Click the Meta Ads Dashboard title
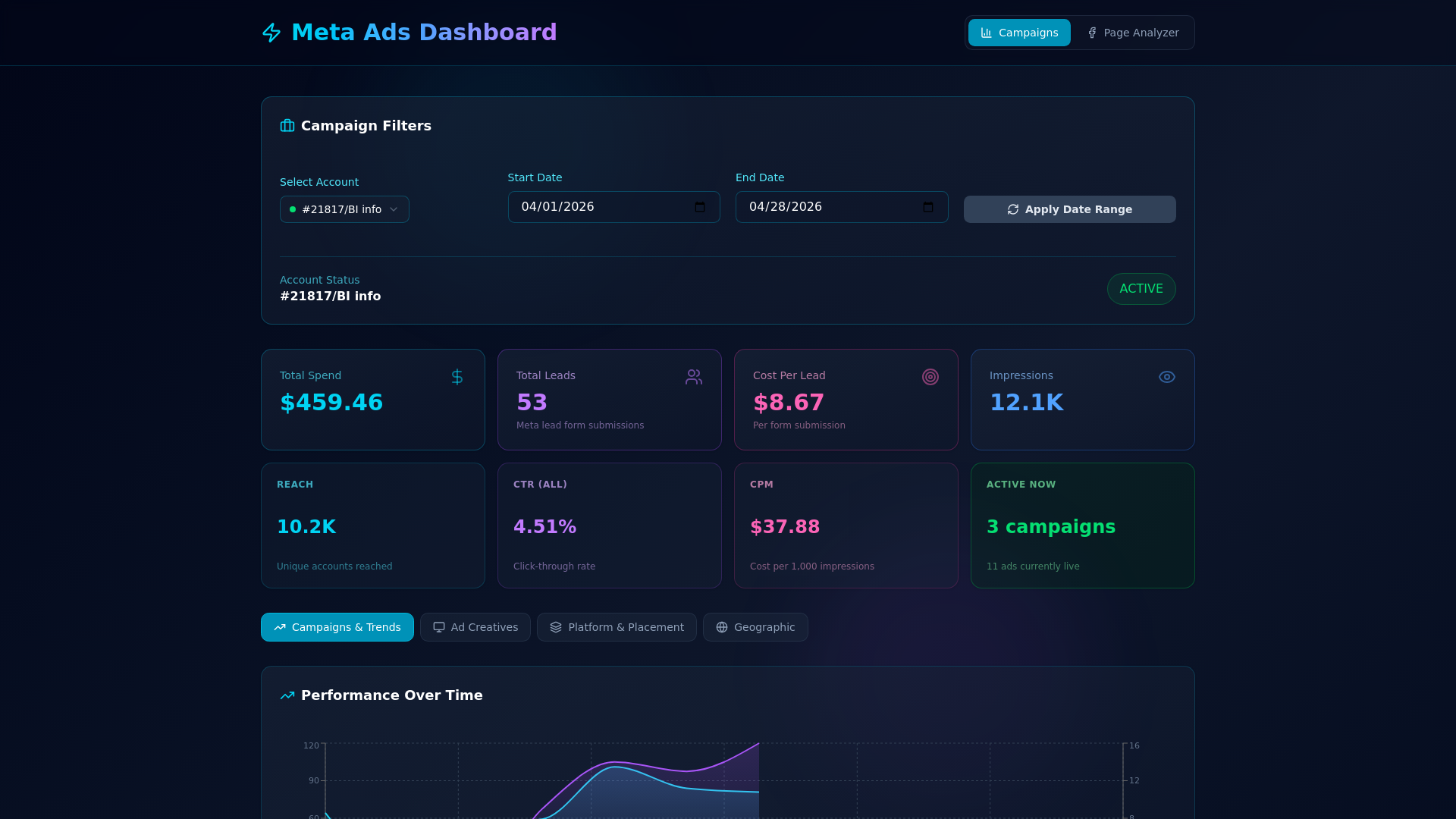 click(x=424, y=33)
